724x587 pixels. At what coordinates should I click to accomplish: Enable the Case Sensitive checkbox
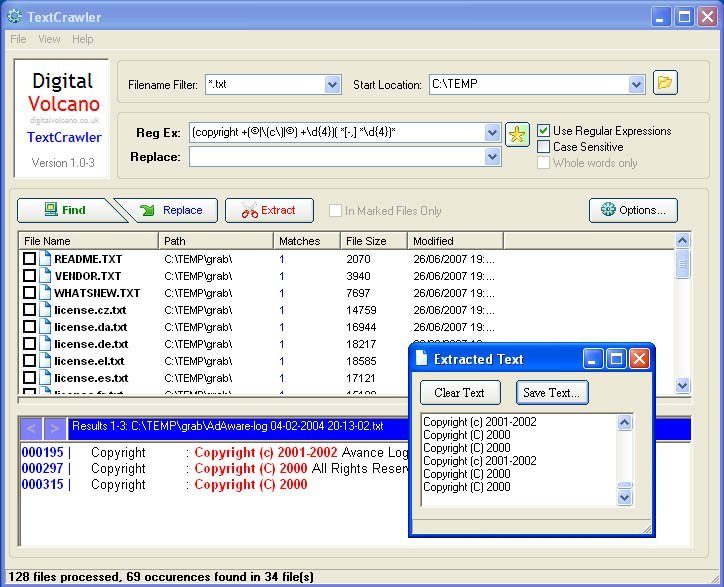click(x=543, y=147)
